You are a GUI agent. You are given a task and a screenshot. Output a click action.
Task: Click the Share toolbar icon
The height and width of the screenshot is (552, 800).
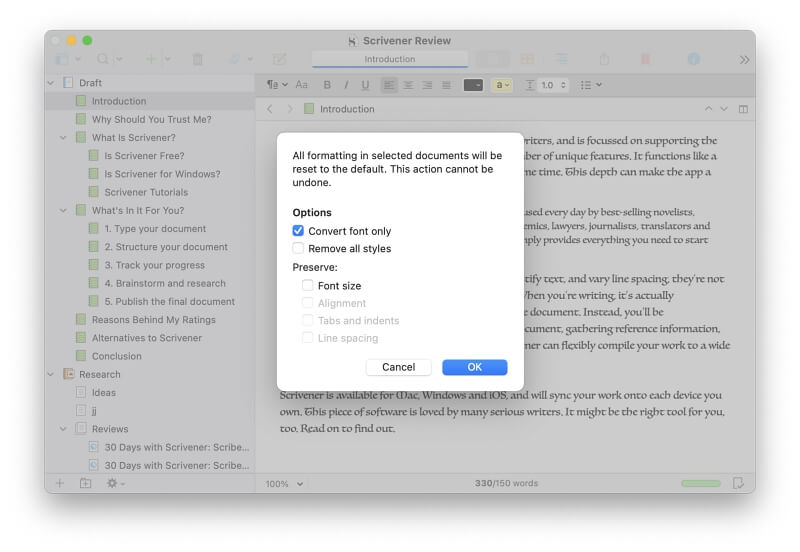click(604, 59)
